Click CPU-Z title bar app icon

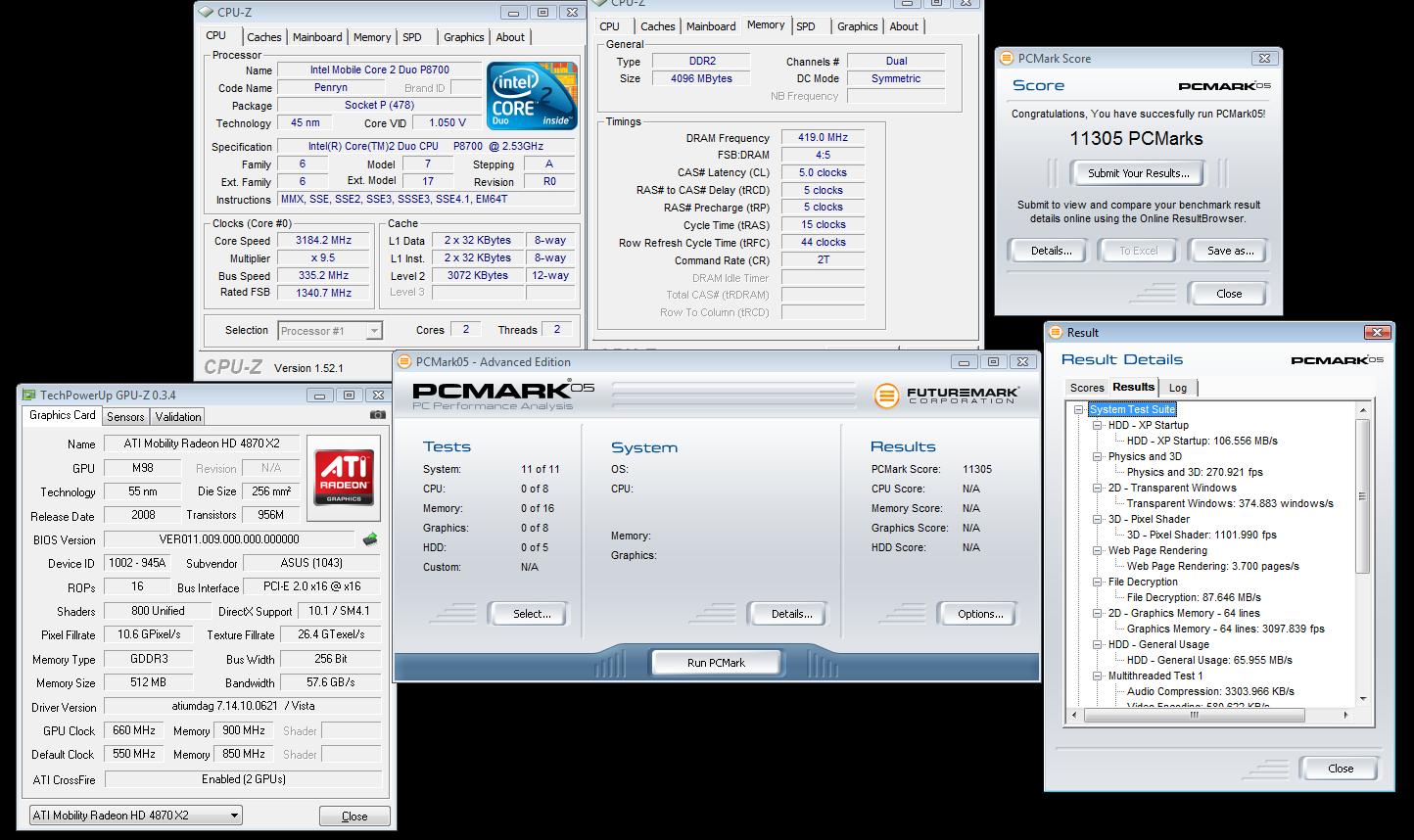205,12
